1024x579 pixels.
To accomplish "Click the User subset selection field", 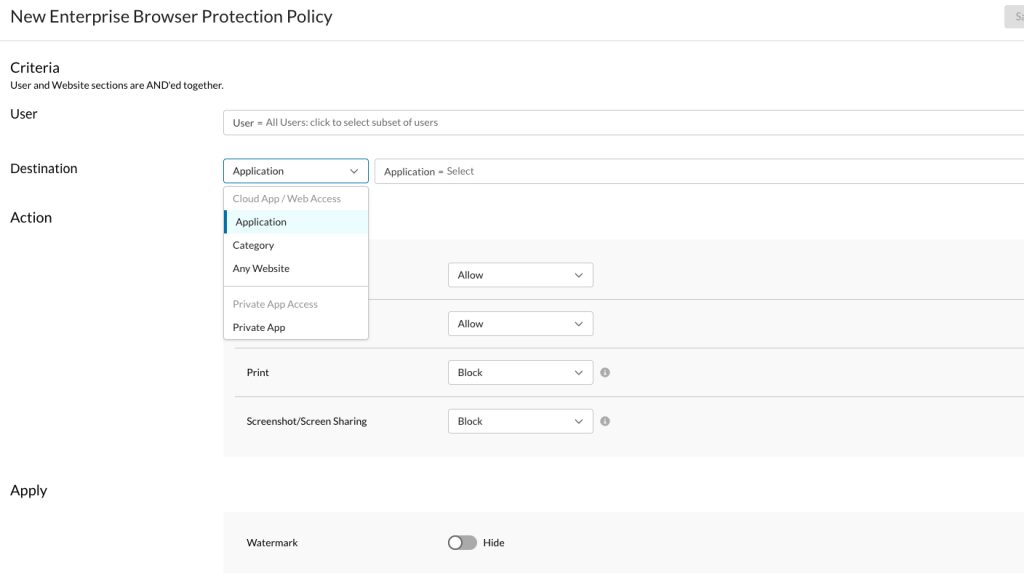I will 624,123.
